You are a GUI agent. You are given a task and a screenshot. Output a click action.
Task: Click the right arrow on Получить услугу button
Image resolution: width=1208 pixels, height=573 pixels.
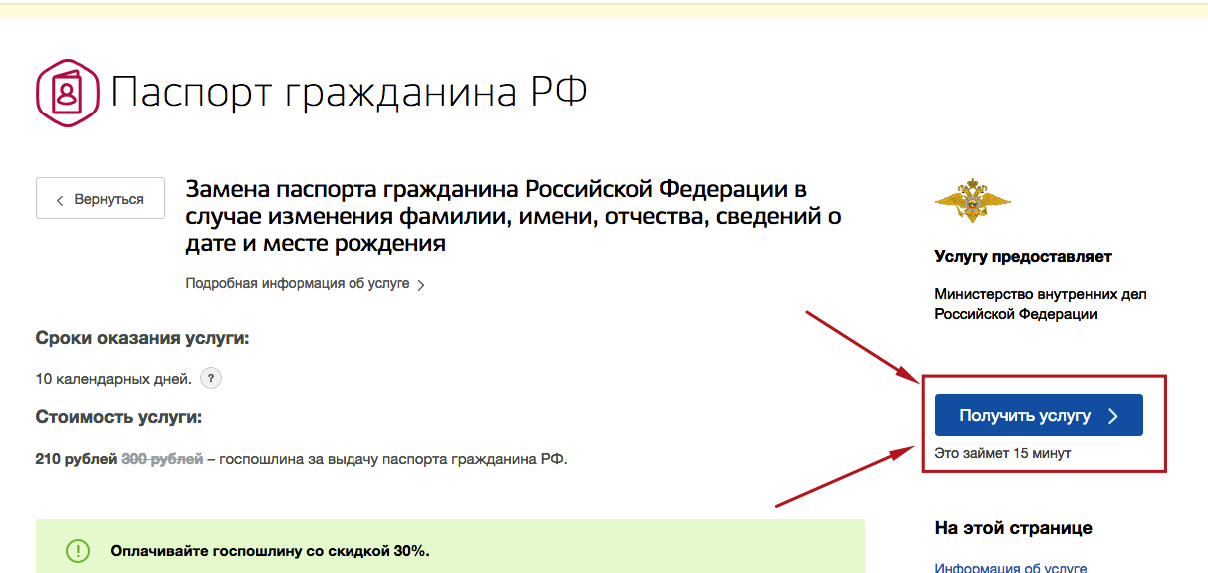1113,416
